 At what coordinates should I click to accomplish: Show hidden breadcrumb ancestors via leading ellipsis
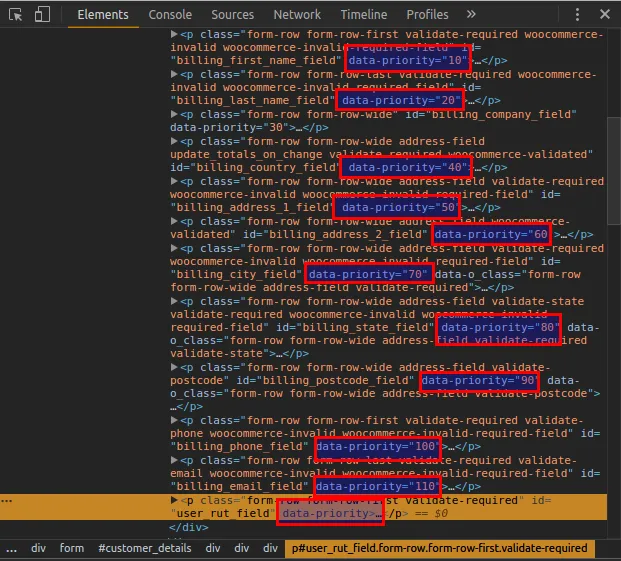pyautogui.click(x=11, y=548)
